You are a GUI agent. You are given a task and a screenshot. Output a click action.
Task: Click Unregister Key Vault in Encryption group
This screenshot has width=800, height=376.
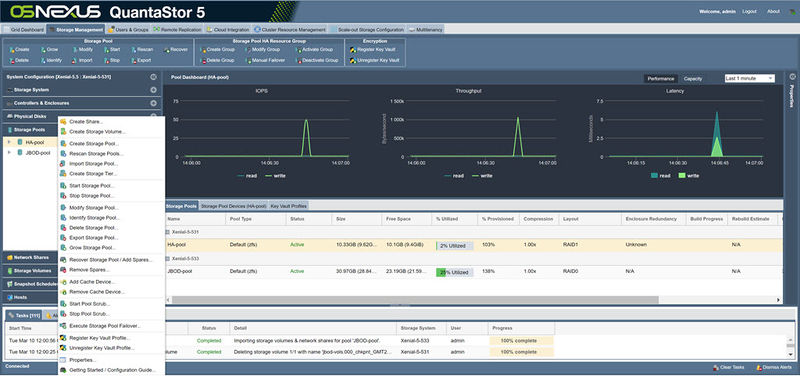374,60
